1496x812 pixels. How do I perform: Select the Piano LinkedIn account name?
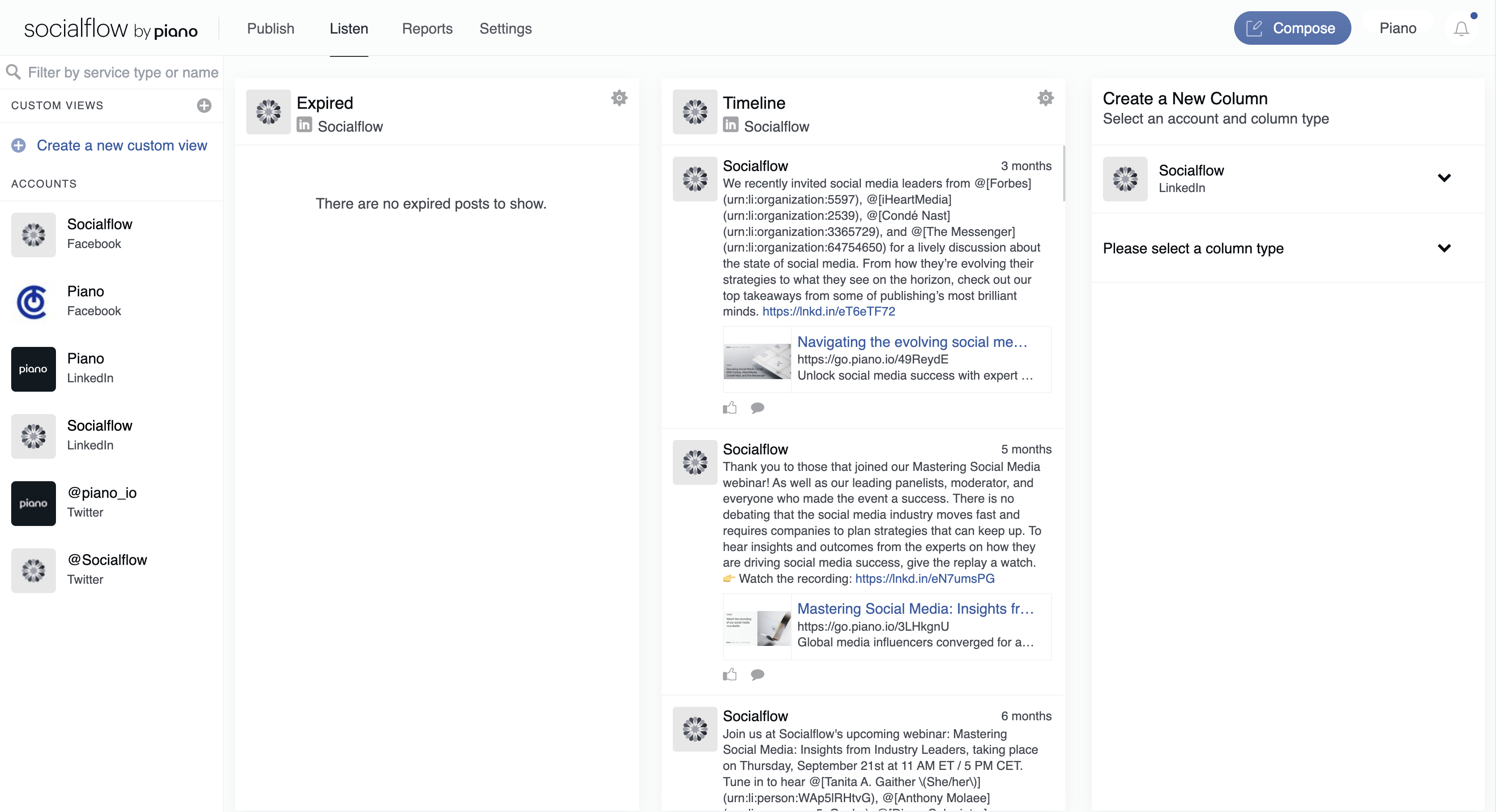click(85, 359)
